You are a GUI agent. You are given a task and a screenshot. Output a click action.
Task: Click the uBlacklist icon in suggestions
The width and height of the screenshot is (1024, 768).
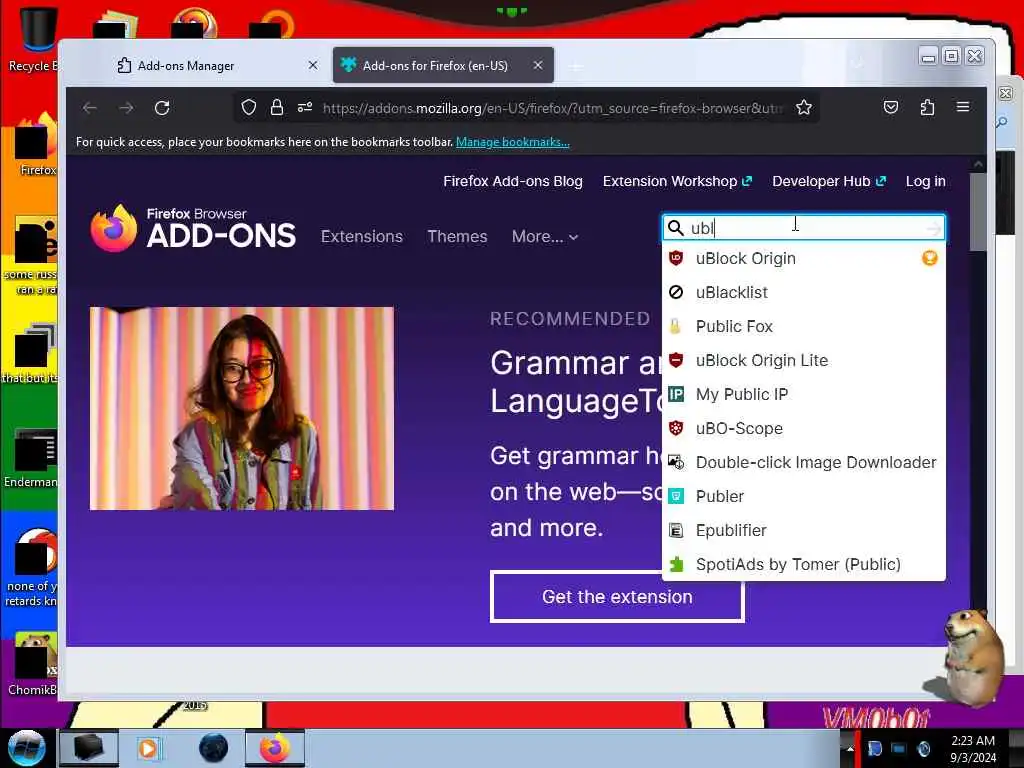pyautogui.click(x=676, y=292)
